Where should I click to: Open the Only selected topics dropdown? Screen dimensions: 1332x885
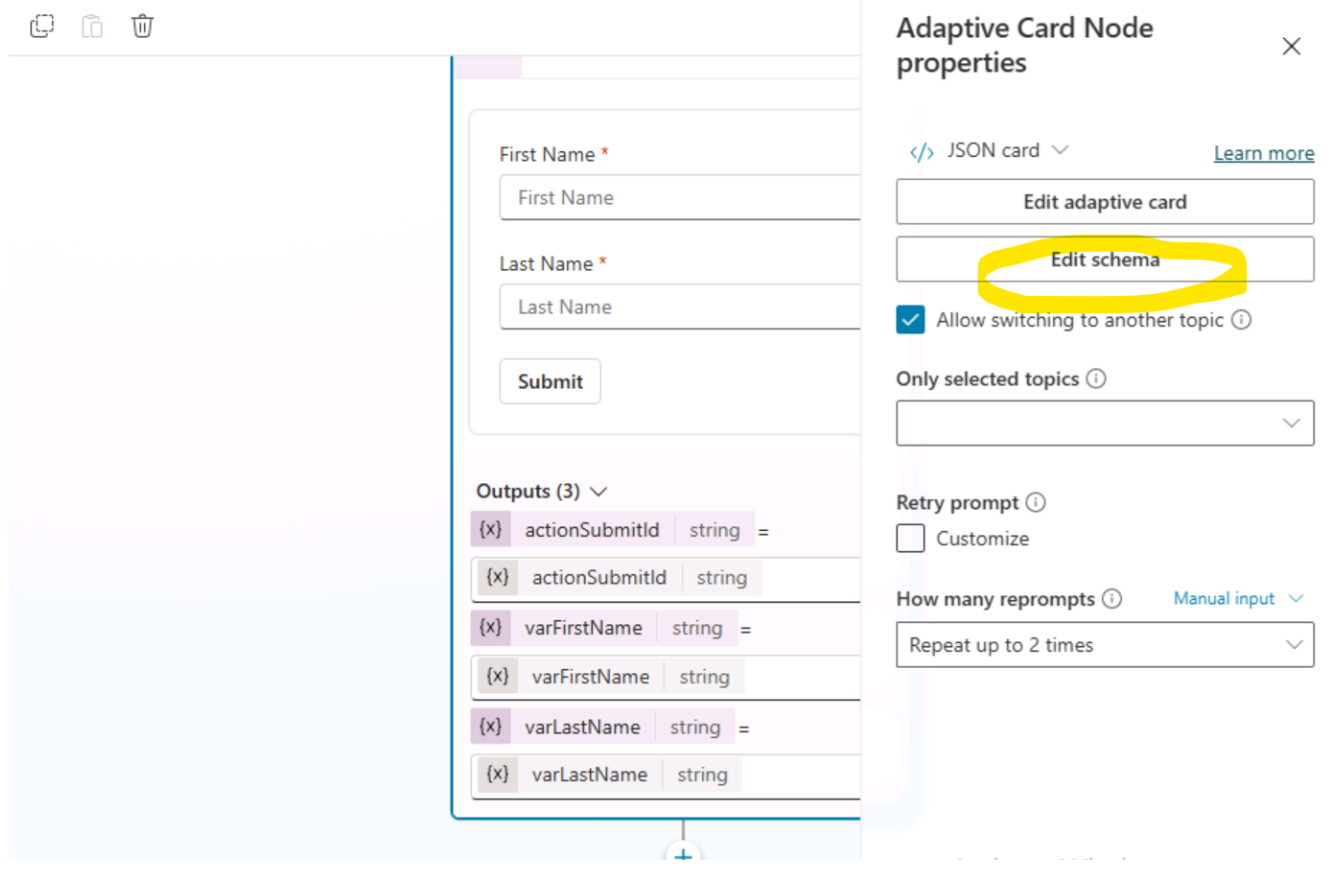(1104, 423)
